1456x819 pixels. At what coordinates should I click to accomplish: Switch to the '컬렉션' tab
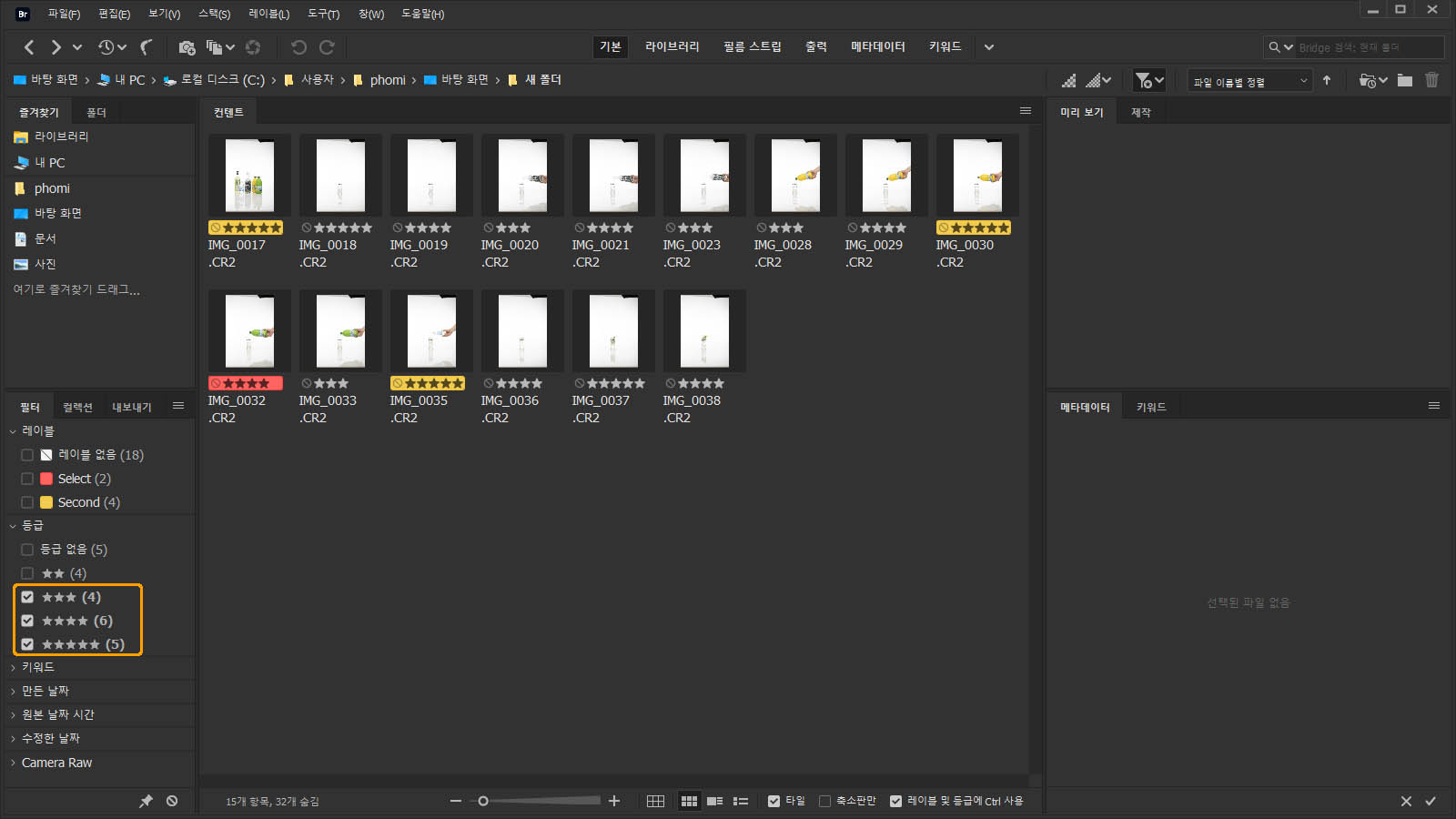pos(77,407)
